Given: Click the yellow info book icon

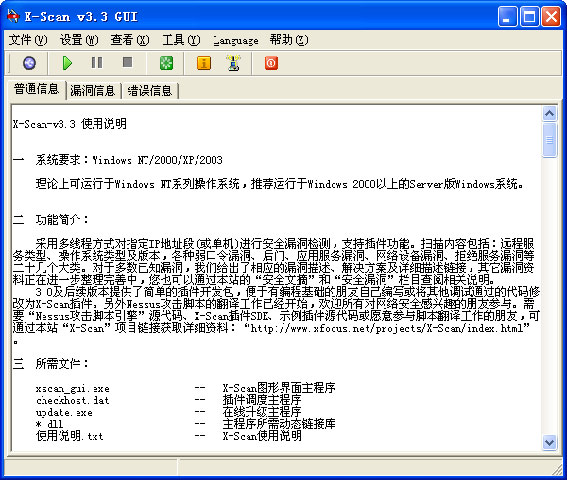Looking at the screenshot, I should [204, 63].
